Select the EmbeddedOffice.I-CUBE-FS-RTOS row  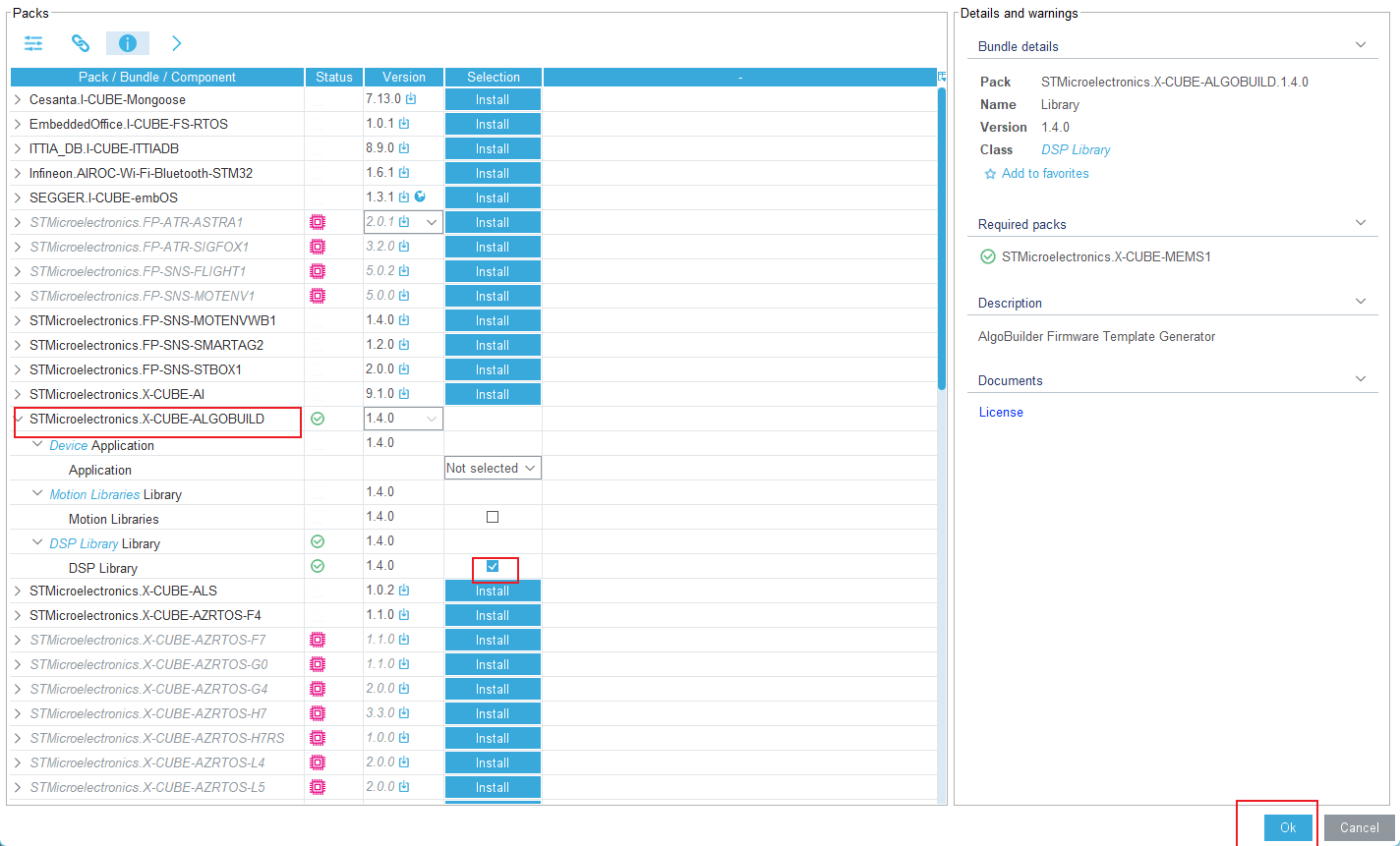(x=473, y=124)
